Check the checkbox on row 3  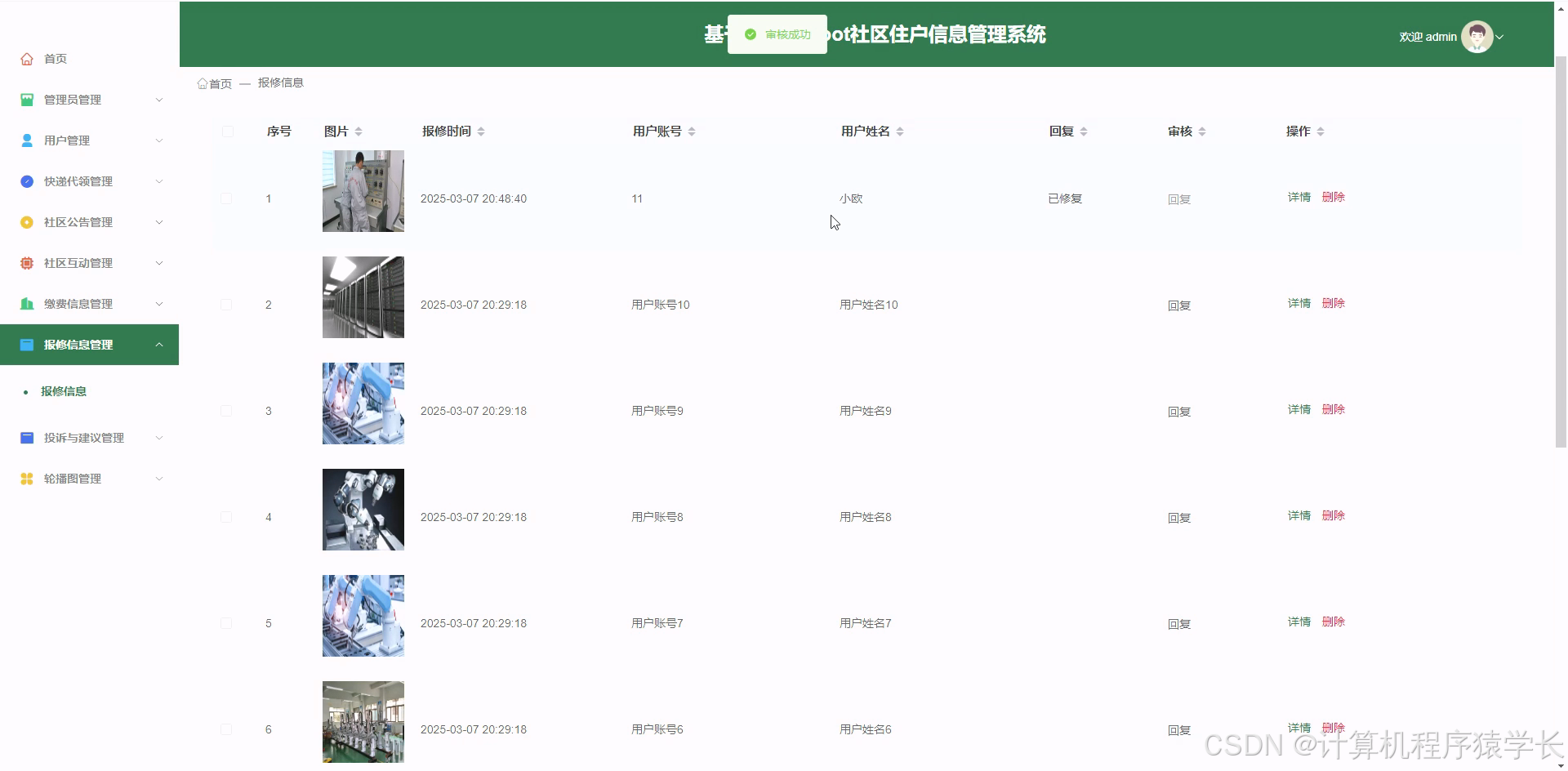[226, 411]
